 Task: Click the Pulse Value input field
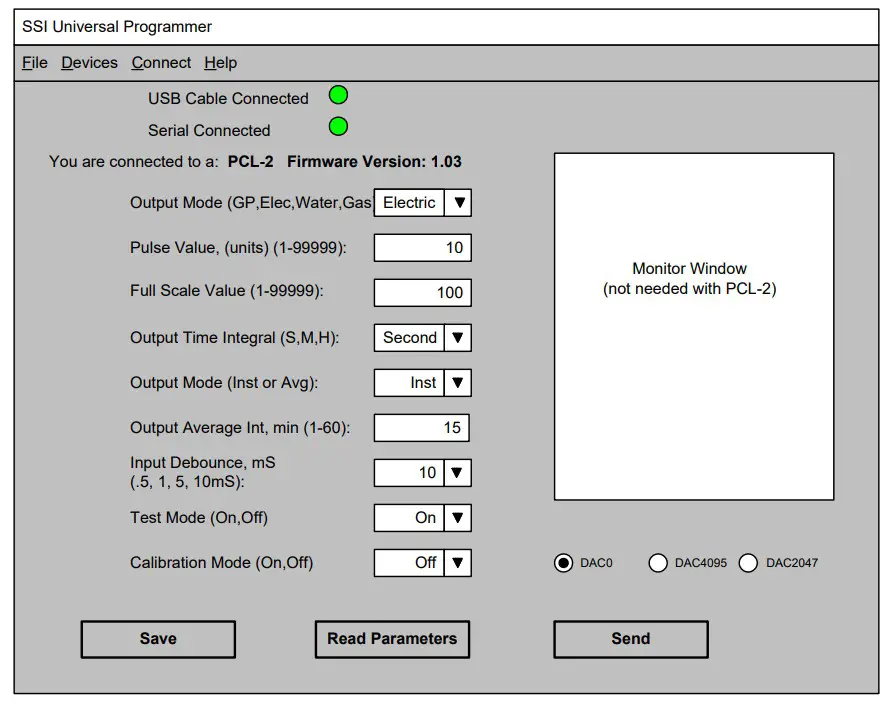pos(422,247)
